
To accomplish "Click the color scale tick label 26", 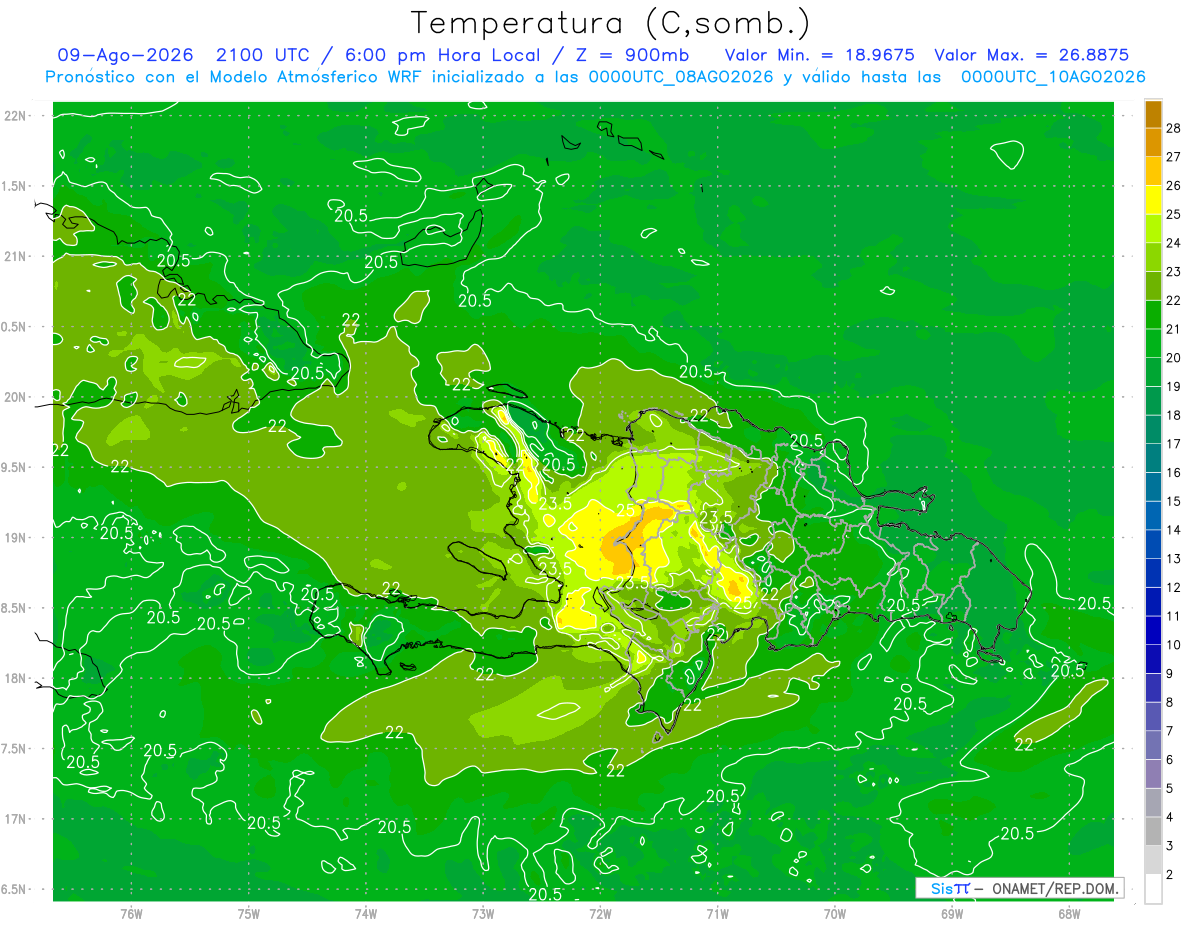I will (x=1174, y=186).
